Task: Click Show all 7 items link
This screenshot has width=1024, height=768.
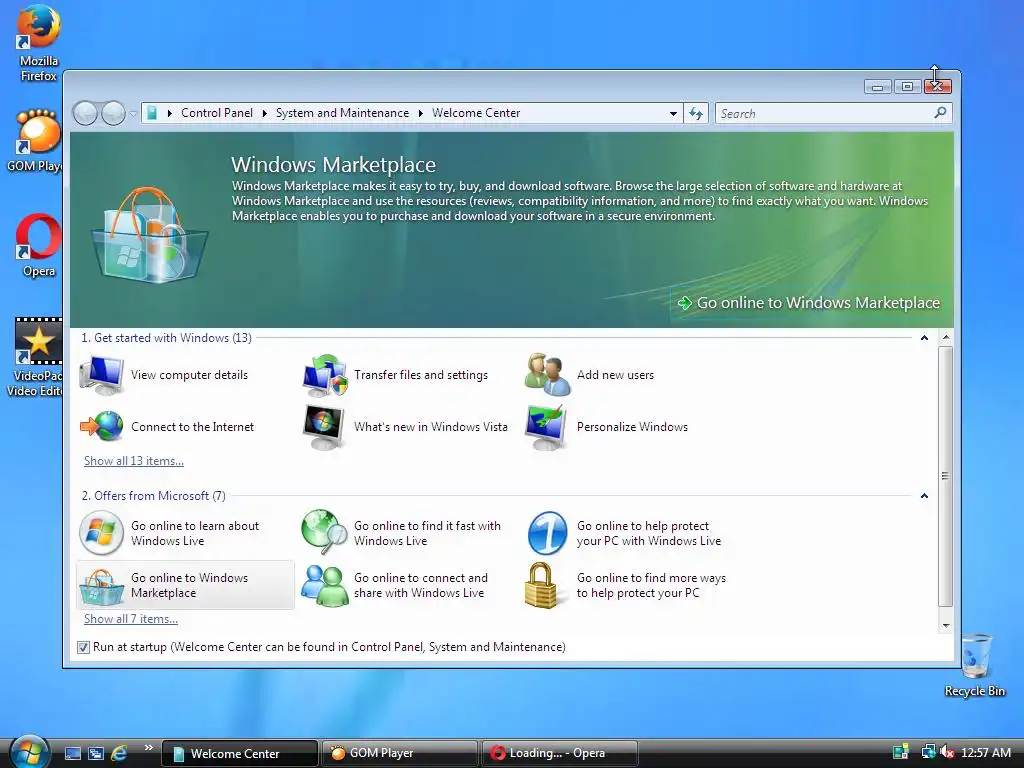Action: (x=131, y=619)
